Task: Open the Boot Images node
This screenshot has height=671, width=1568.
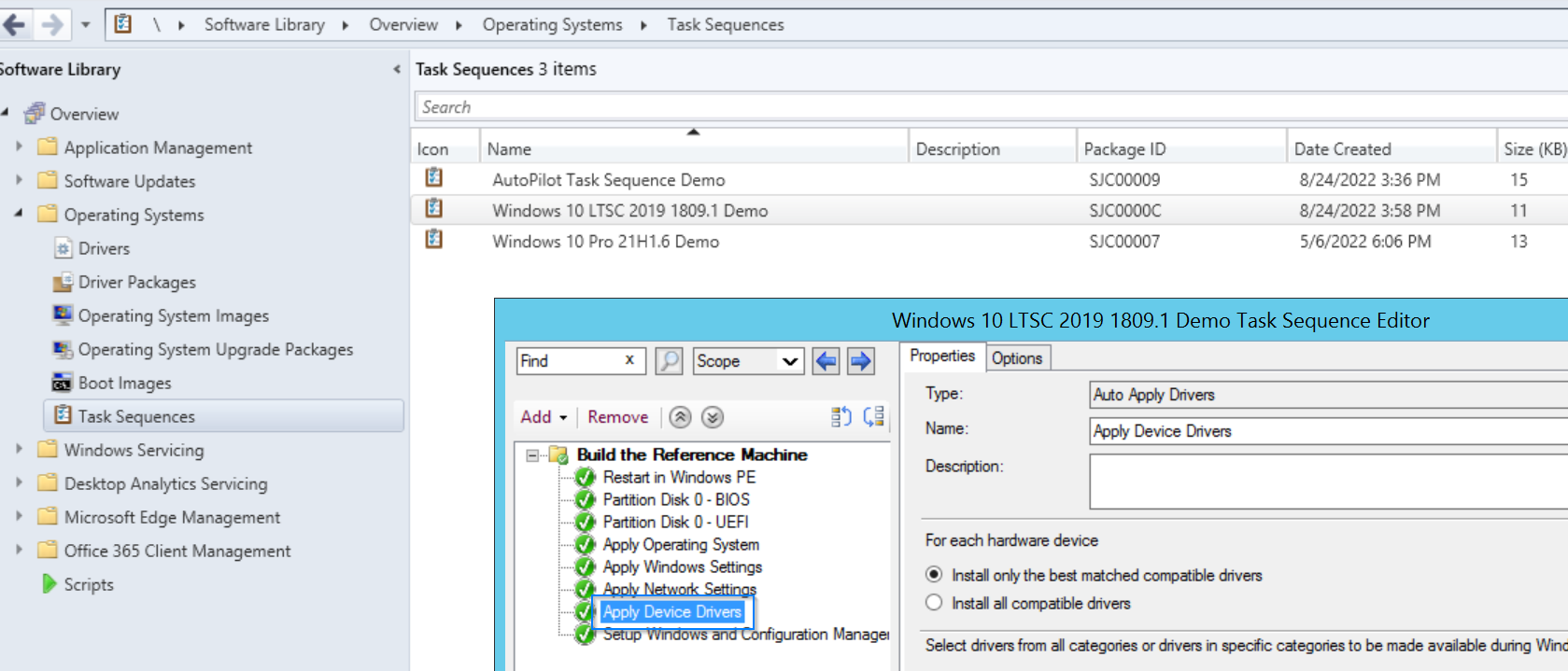Action: tap(124, 383)
